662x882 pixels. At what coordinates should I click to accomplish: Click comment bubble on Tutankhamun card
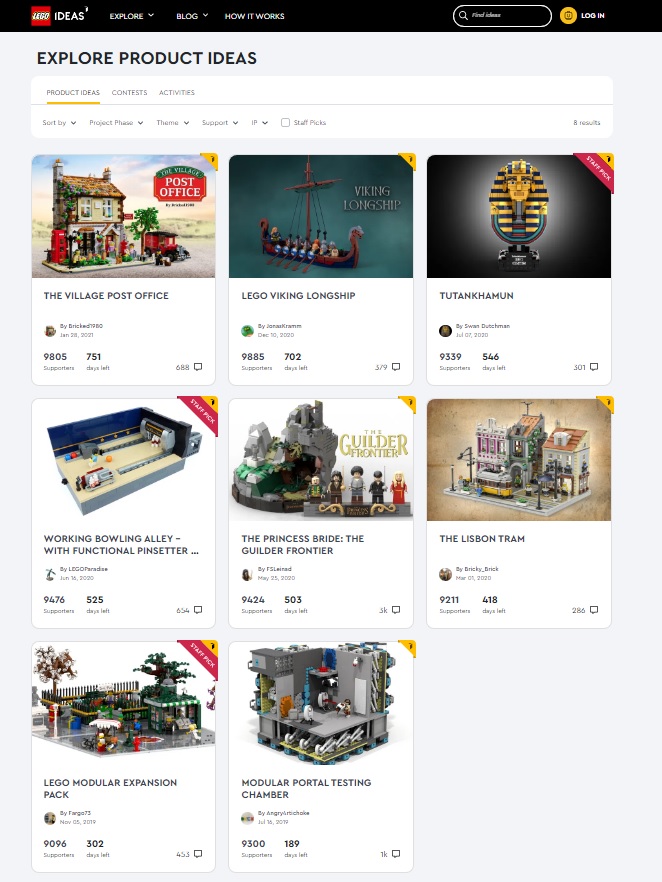594,367
